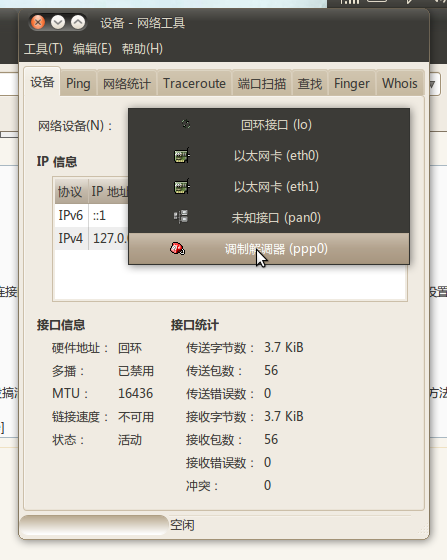Click the red ppp0 modem icon
The image size is (447, 560).
pos(177,249)
